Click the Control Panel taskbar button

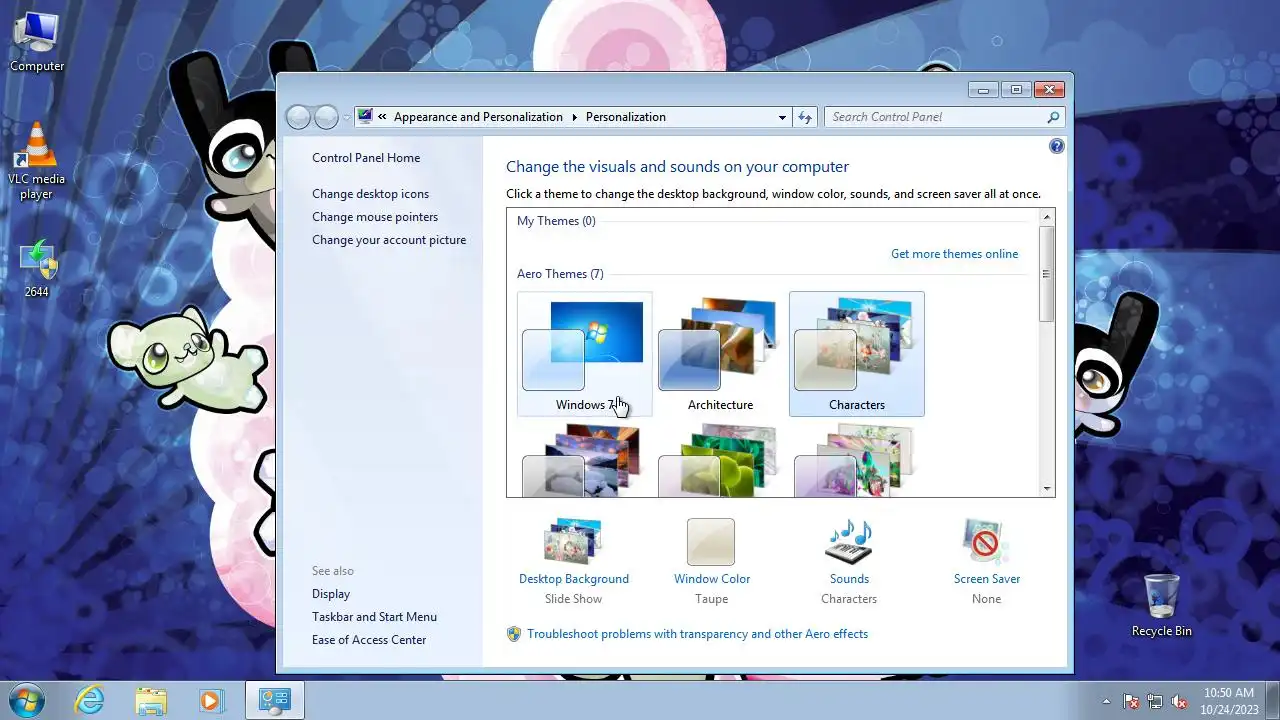[274, 700]
